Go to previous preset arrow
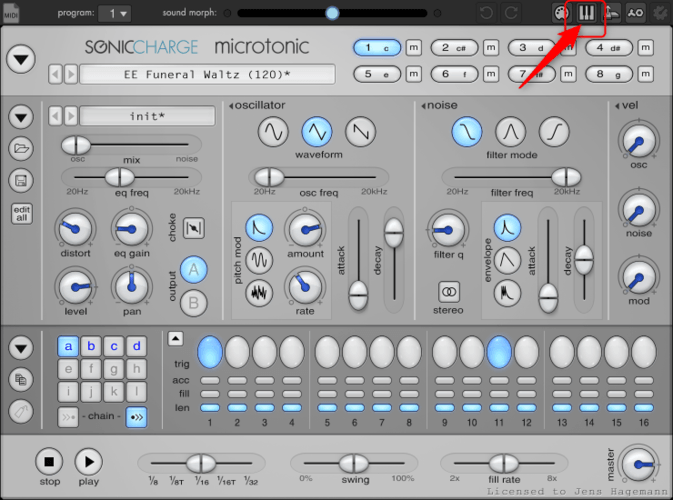Image resolution: width=673 pixels, height=500 pixels. [x=55, y=74]
